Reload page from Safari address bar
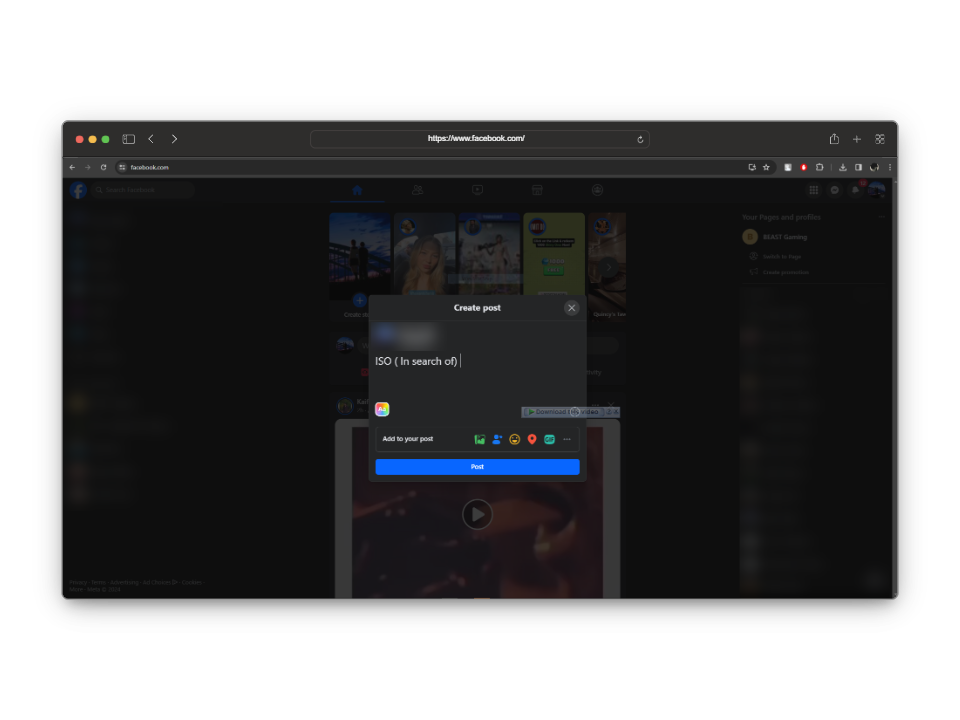960x720 pixels. point(640,139)
